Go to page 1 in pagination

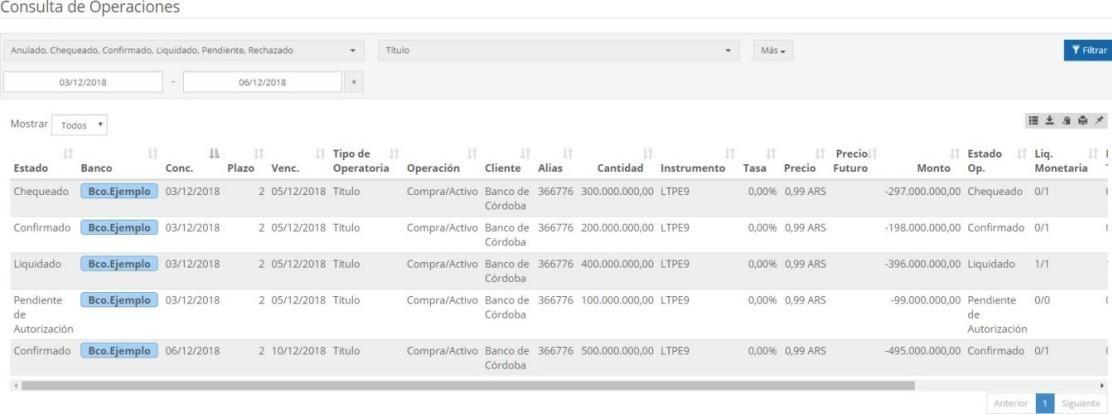pyautogui.click(x=1042, y=402)
